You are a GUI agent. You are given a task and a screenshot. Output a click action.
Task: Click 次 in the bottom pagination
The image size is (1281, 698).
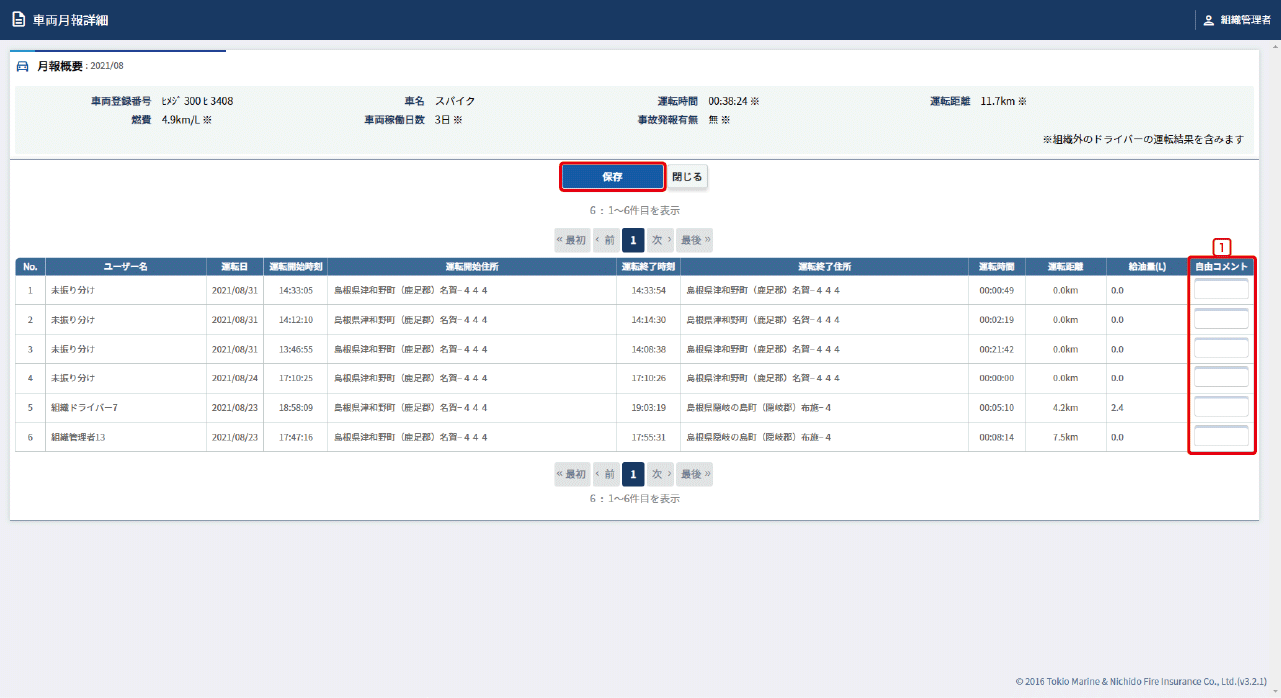[660, 474]
